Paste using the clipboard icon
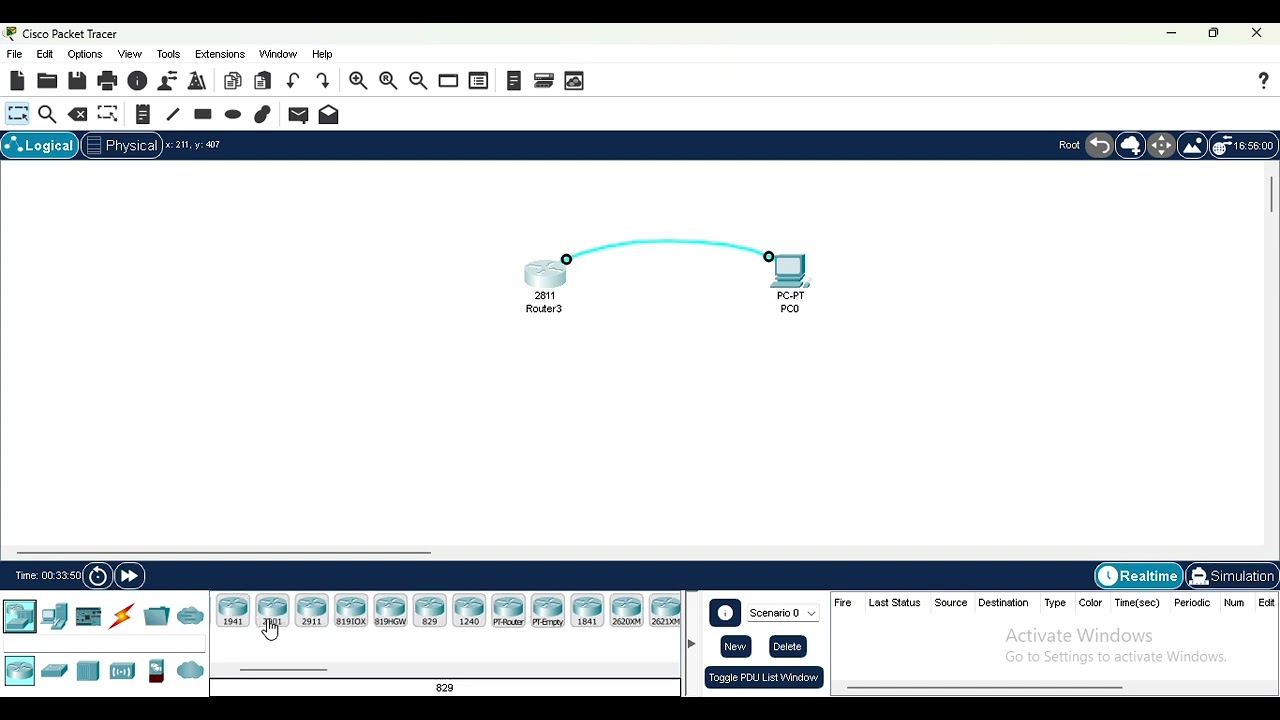 (x=263, y=81)
